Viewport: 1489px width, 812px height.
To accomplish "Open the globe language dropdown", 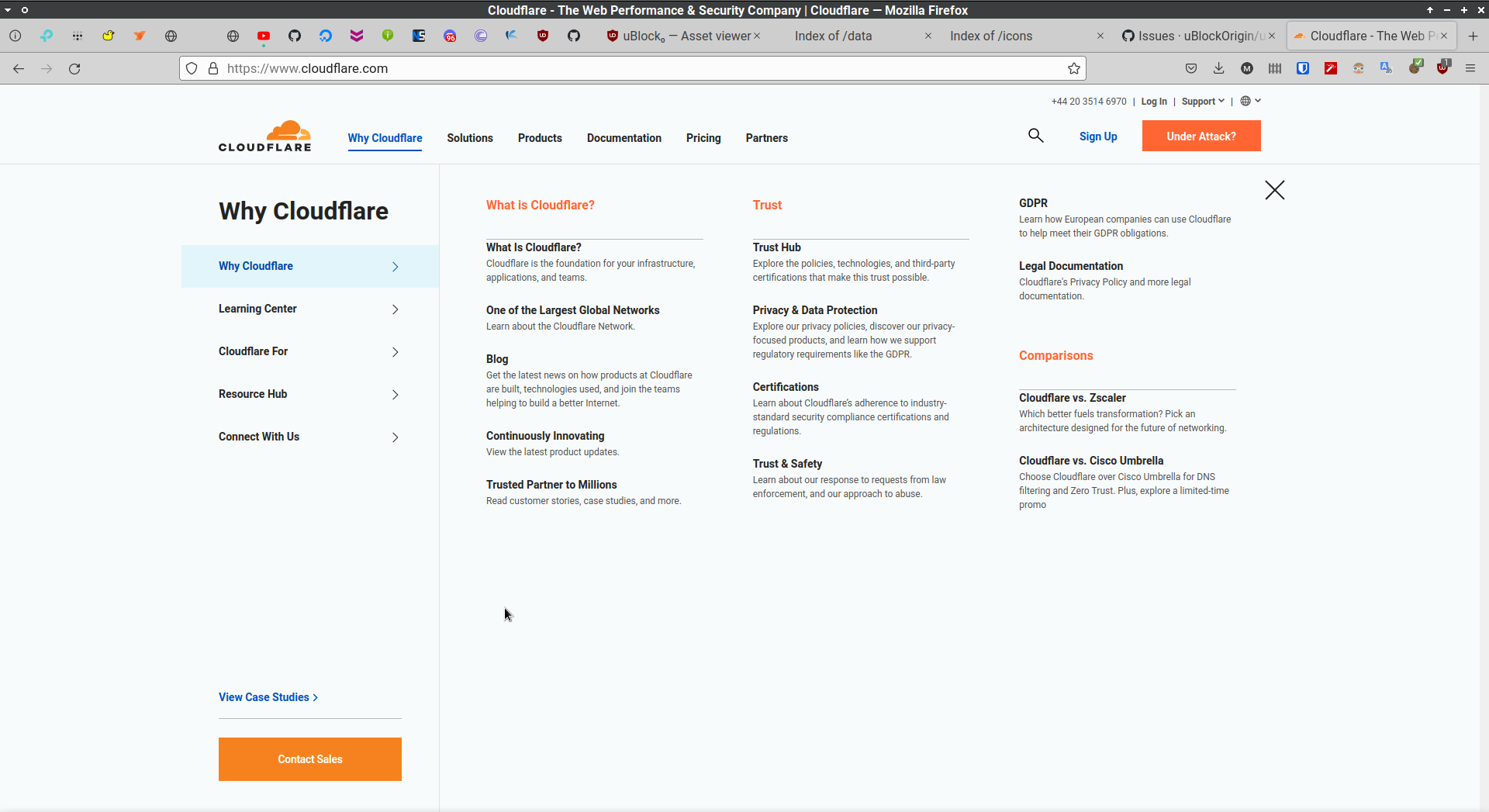I will (1250, 101).
